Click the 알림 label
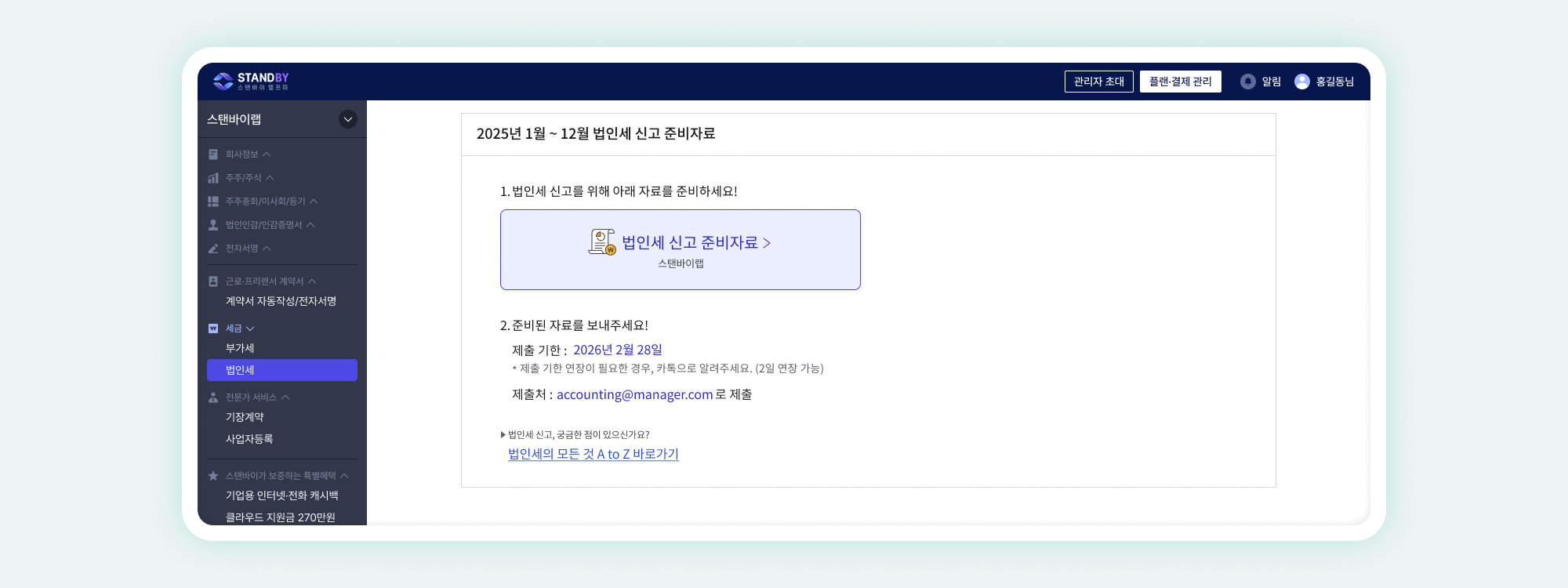 (x=1271, y=82)
